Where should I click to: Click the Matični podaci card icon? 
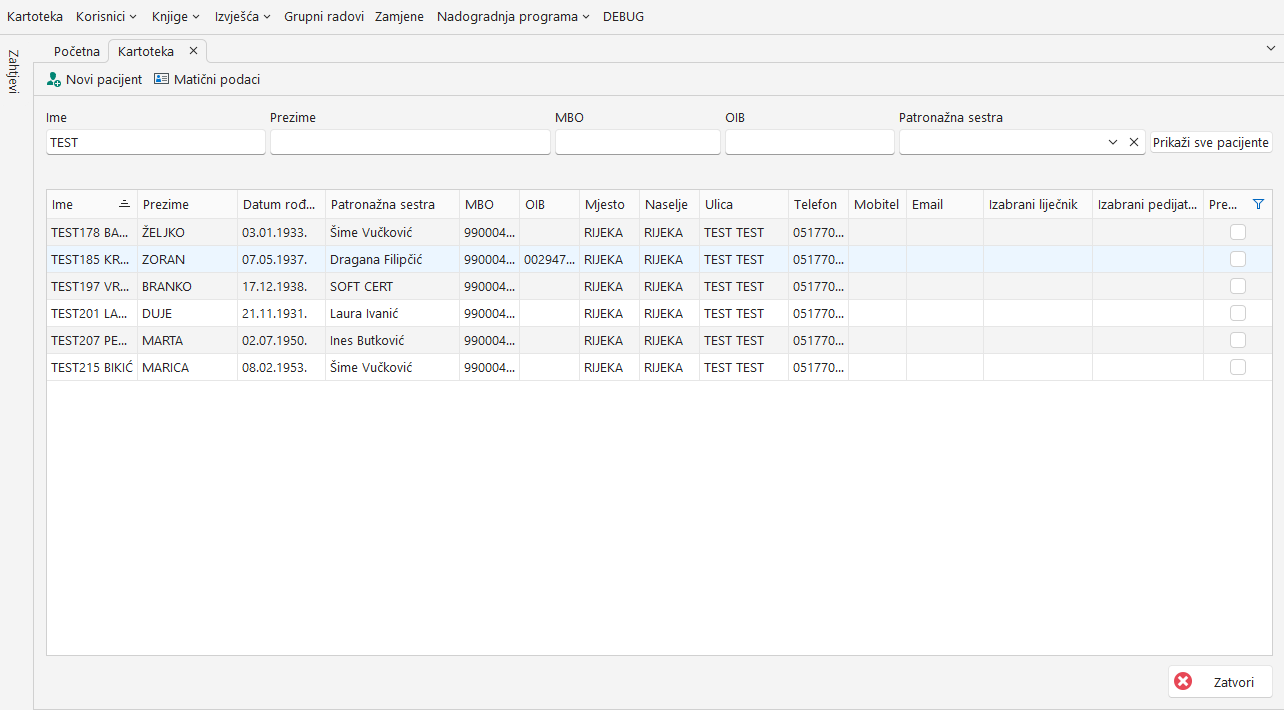(161, 79)
